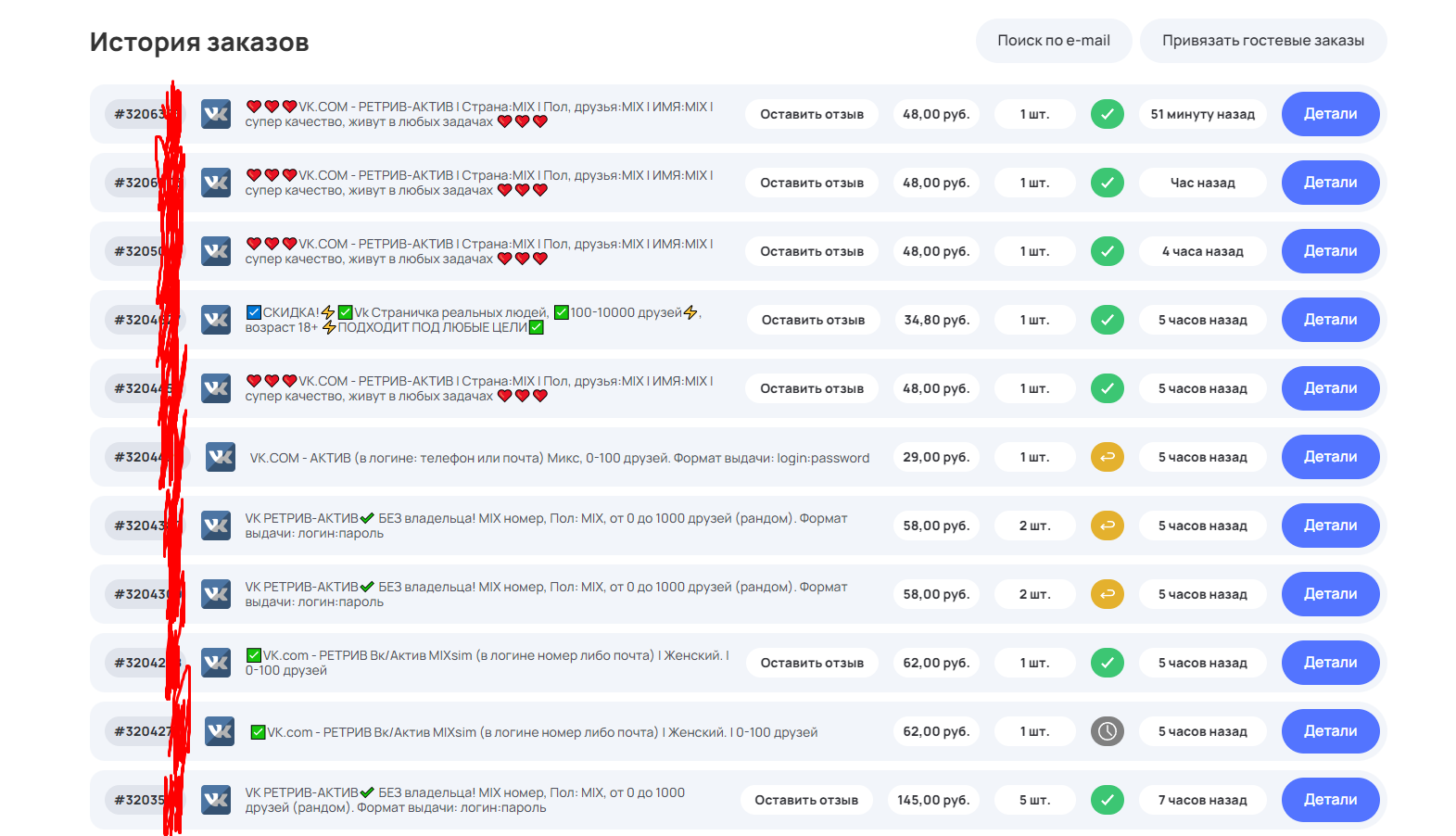
Task: Leave a review on the 34,80 руб. order
Action: point(813,320)
